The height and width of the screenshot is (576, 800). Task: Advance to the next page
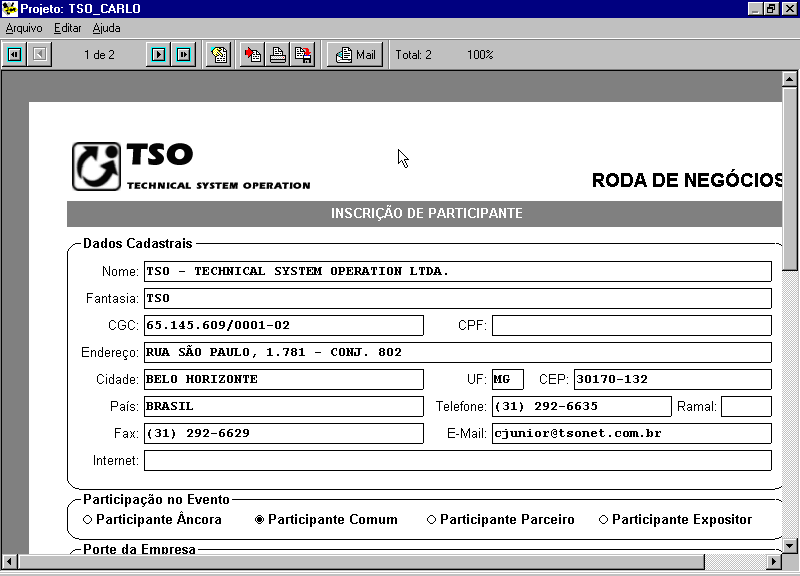[x=158, y=54]
